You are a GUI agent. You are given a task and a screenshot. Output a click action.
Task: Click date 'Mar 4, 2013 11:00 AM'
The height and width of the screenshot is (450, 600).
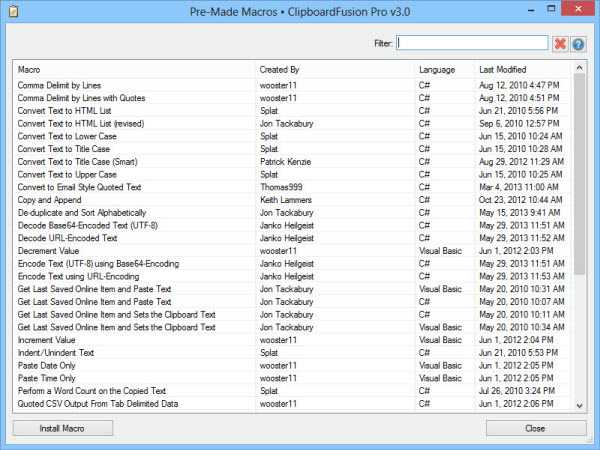coord(518,187)
